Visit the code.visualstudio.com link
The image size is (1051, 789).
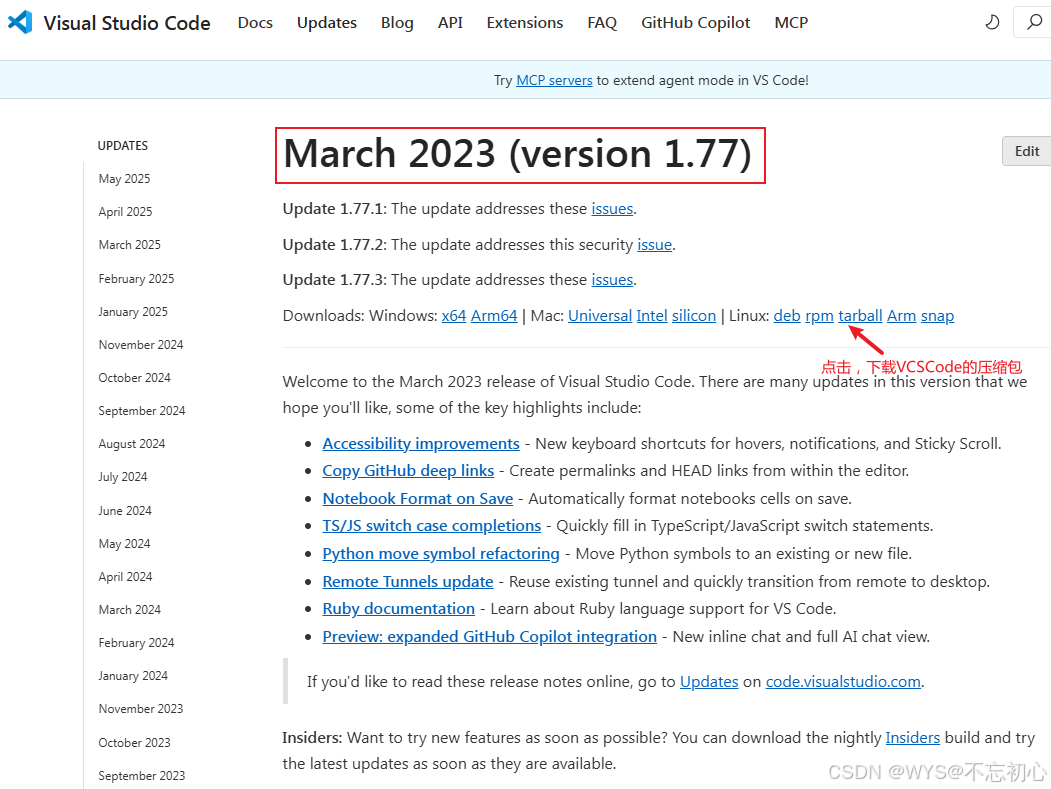point(843,682)
